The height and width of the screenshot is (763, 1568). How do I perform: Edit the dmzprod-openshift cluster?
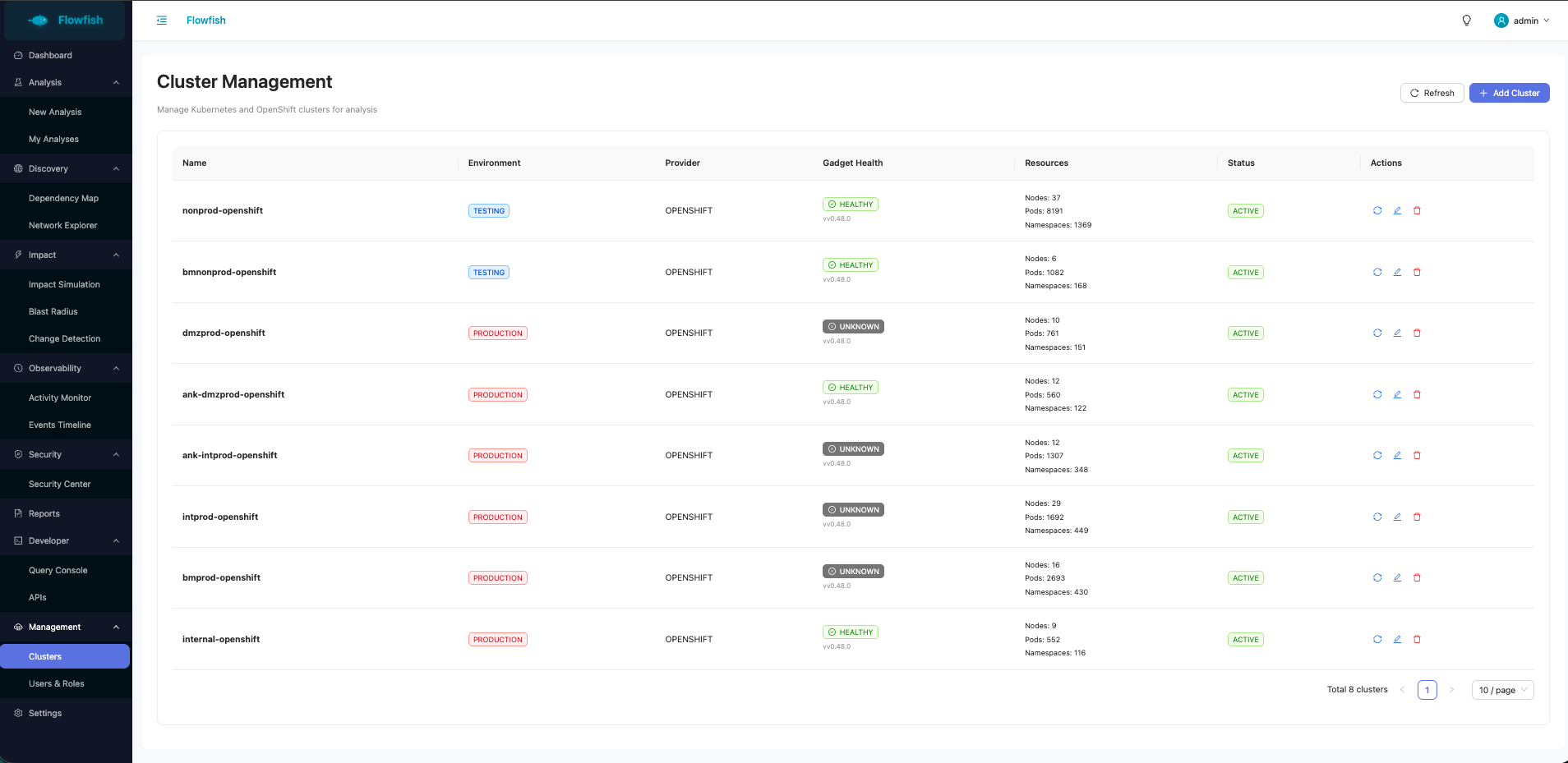tap(1397, 333)
